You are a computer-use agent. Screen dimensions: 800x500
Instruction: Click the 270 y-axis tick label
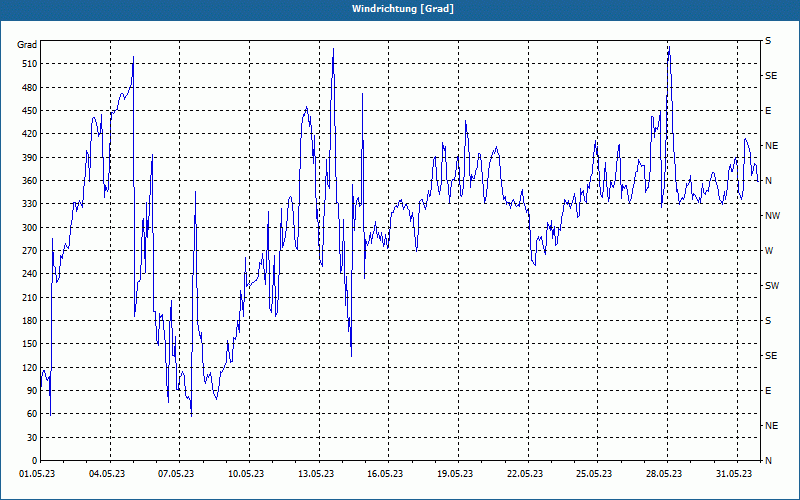[29, 251]
